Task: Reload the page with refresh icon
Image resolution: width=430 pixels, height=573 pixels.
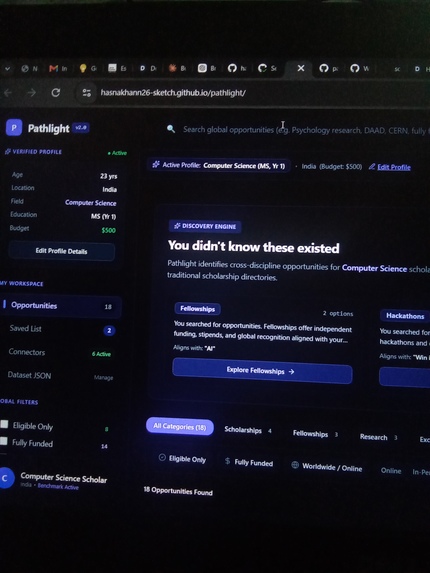Action: 56,92
